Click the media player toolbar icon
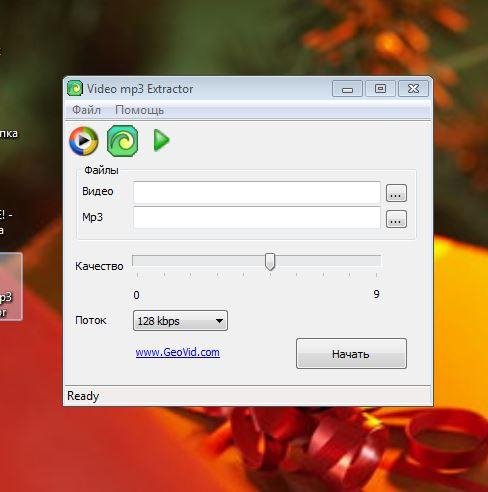Viewport: 488px width, 492px height. tap(84, 141)
